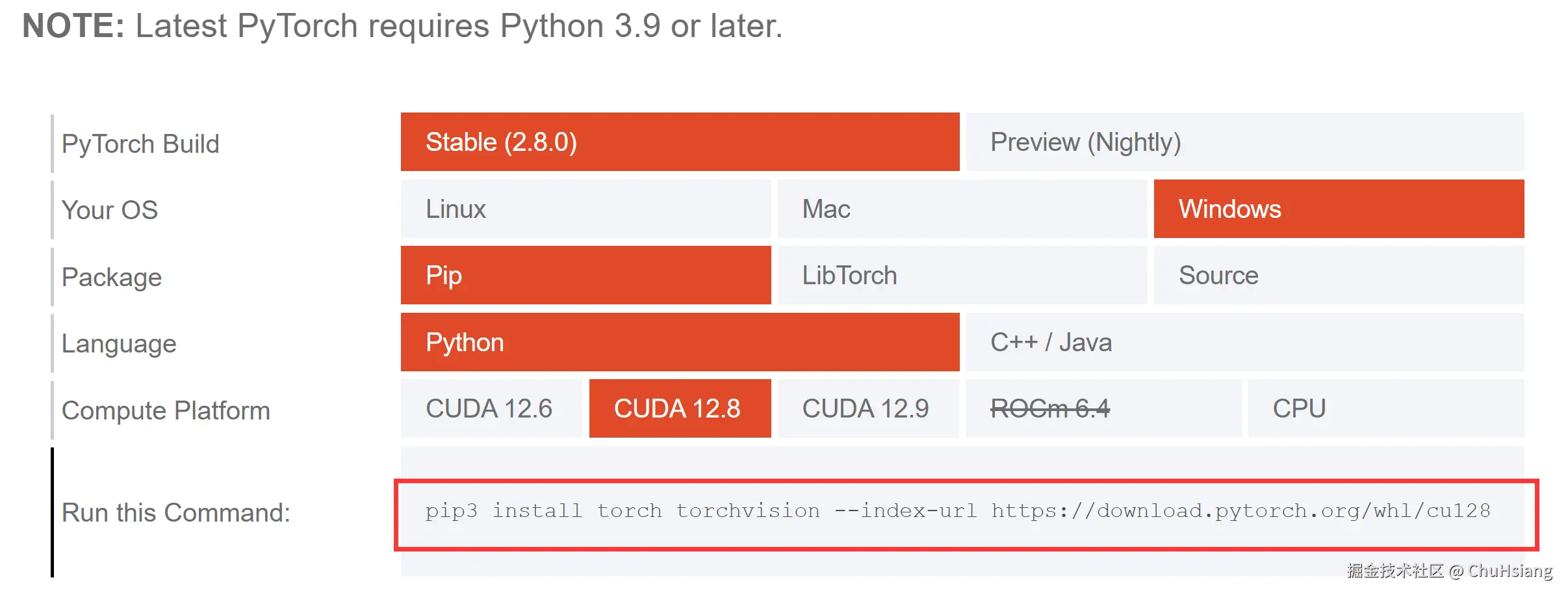
Task: Choose Source as the package
Action: click(1339, 275)
